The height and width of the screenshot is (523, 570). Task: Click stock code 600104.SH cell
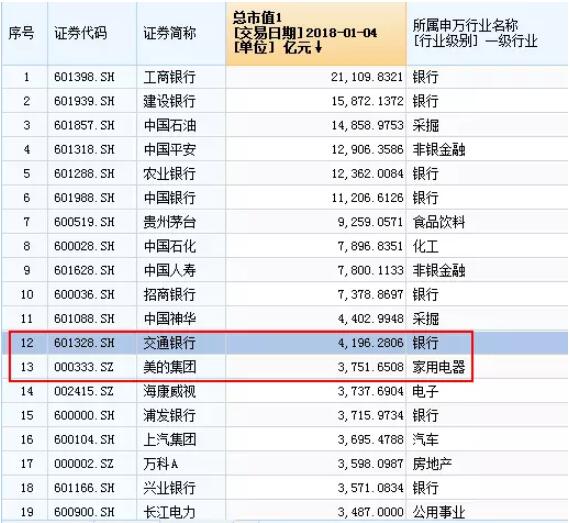coord(92,439)
